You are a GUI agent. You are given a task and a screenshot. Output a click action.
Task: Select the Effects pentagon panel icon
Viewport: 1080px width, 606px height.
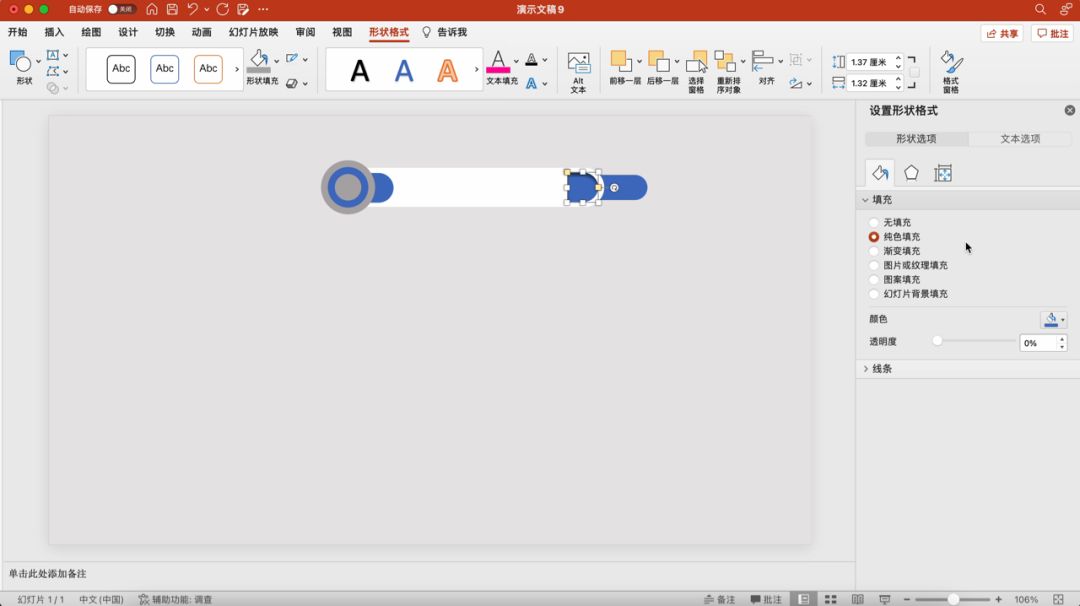(x=911, y=173)
